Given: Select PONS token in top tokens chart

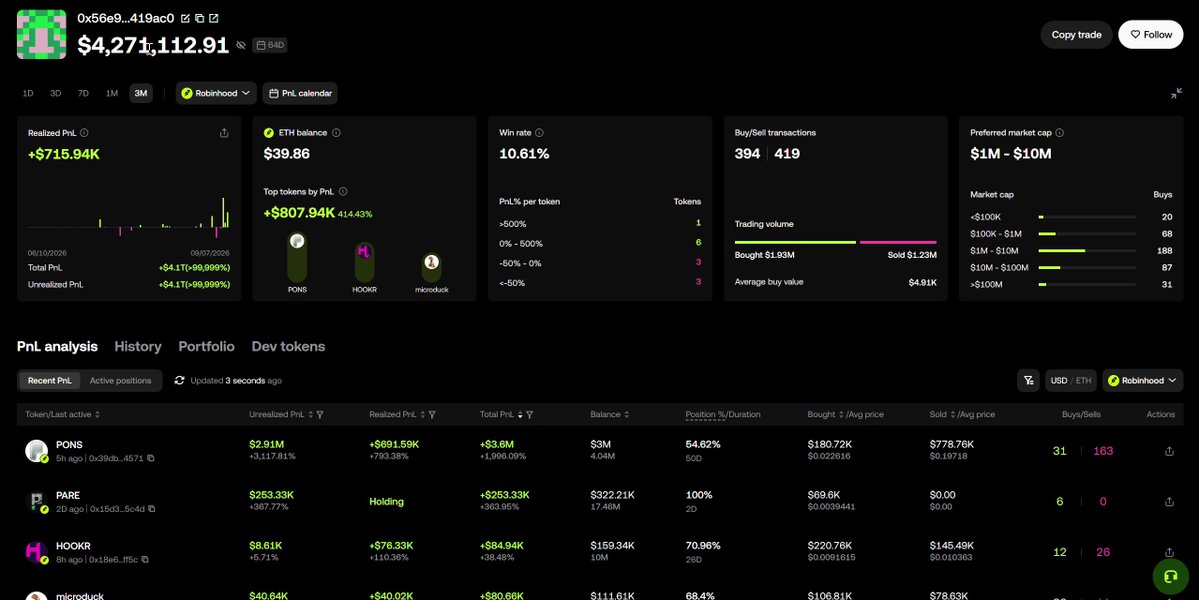Looking at the screenshot, I should (297, 258).
